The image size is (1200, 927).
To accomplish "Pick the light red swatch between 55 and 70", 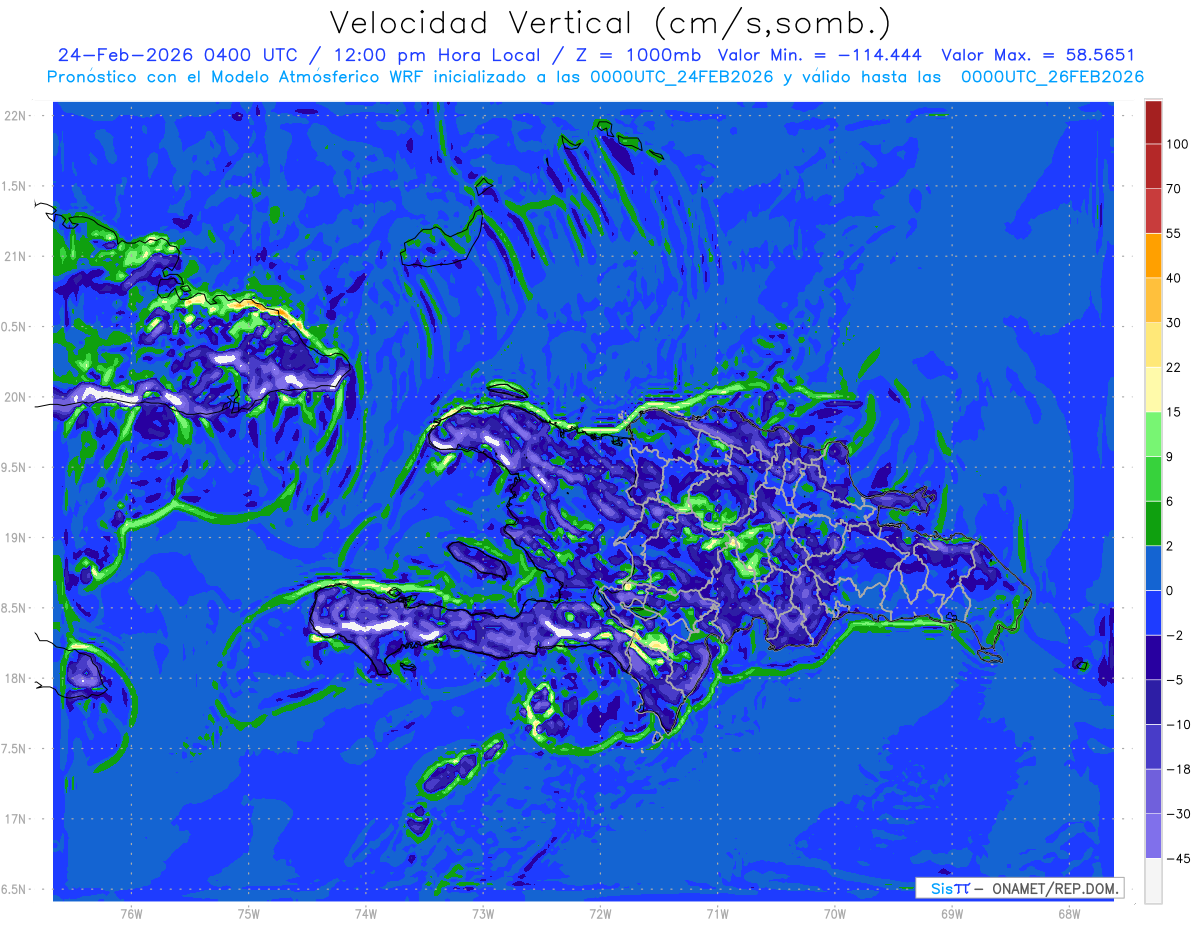I will [1153, 210].
